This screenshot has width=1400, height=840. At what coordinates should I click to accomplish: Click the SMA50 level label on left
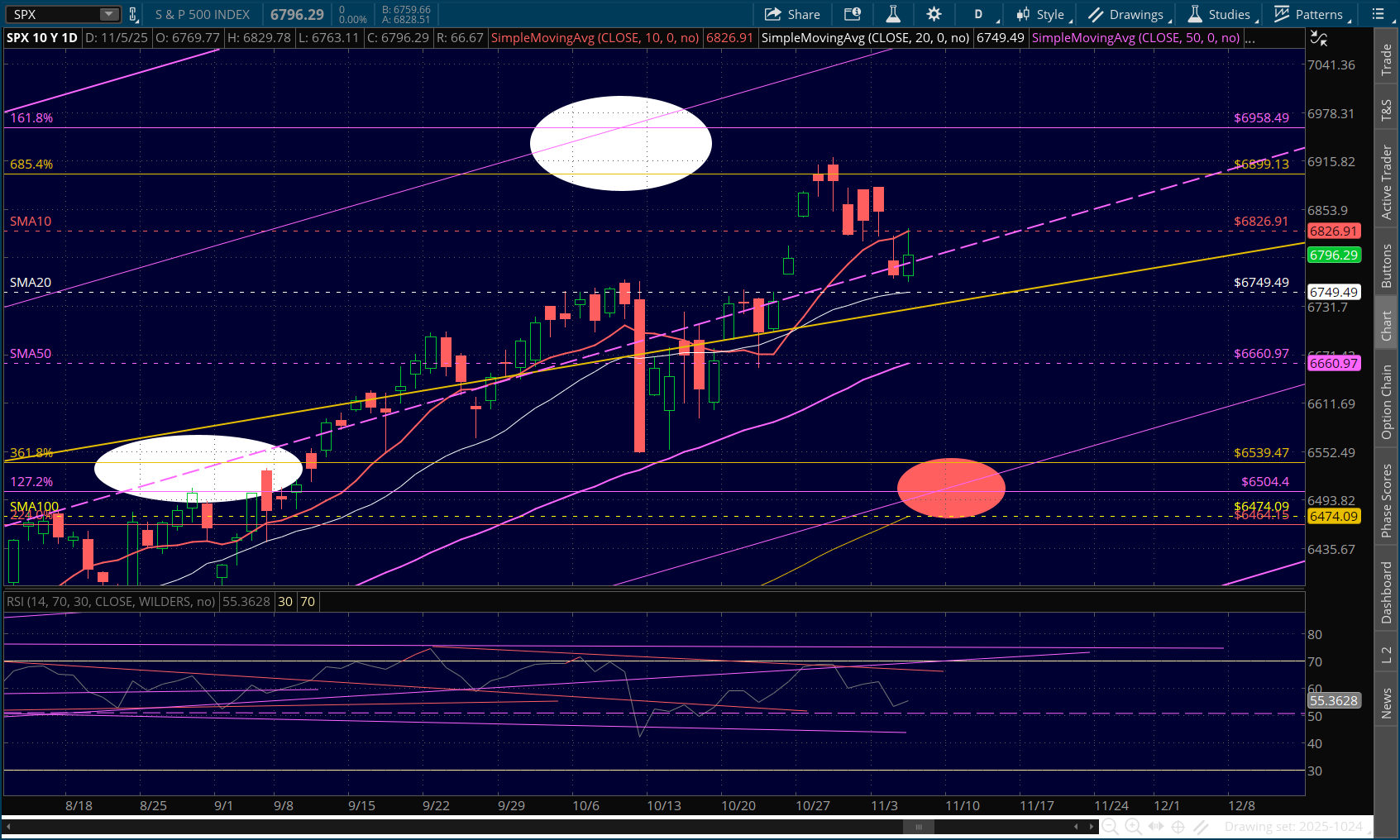tap(31, 354)
